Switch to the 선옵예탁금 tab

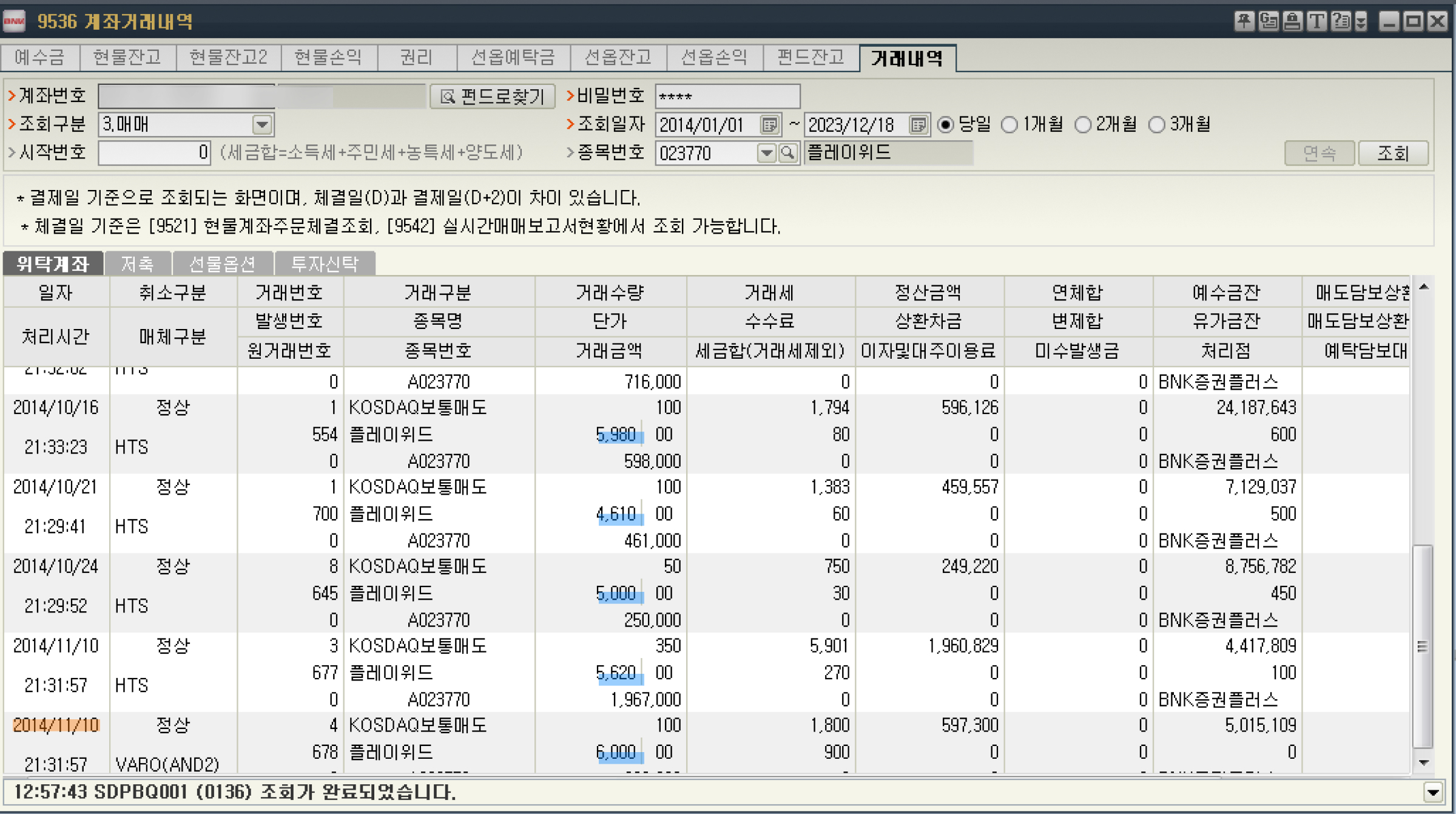513,58
